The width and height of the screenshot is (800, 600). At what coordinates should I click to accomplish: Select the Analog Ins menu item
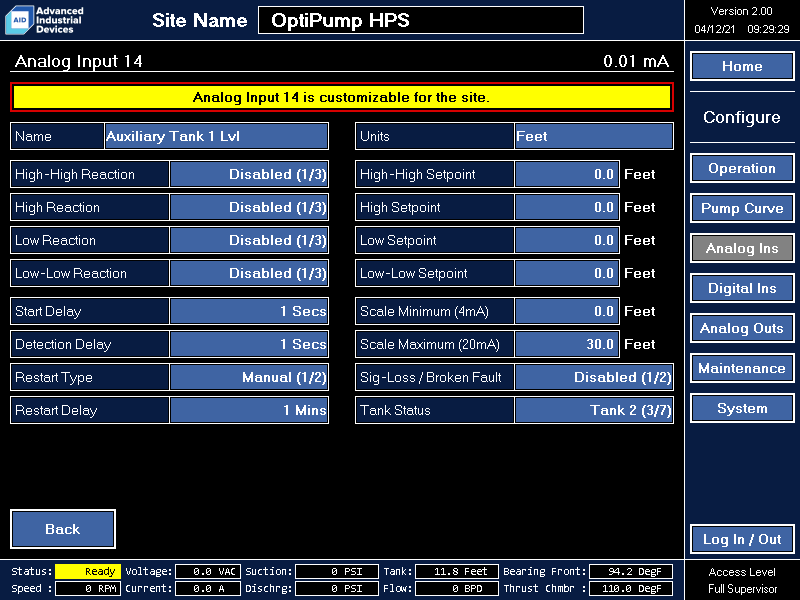click(742, 248)
